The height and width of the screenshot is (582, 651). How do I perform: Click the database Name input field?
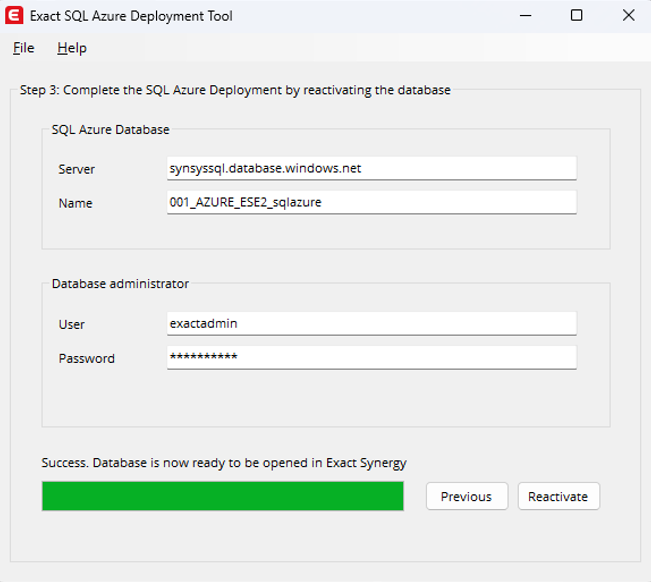(372, 202)
